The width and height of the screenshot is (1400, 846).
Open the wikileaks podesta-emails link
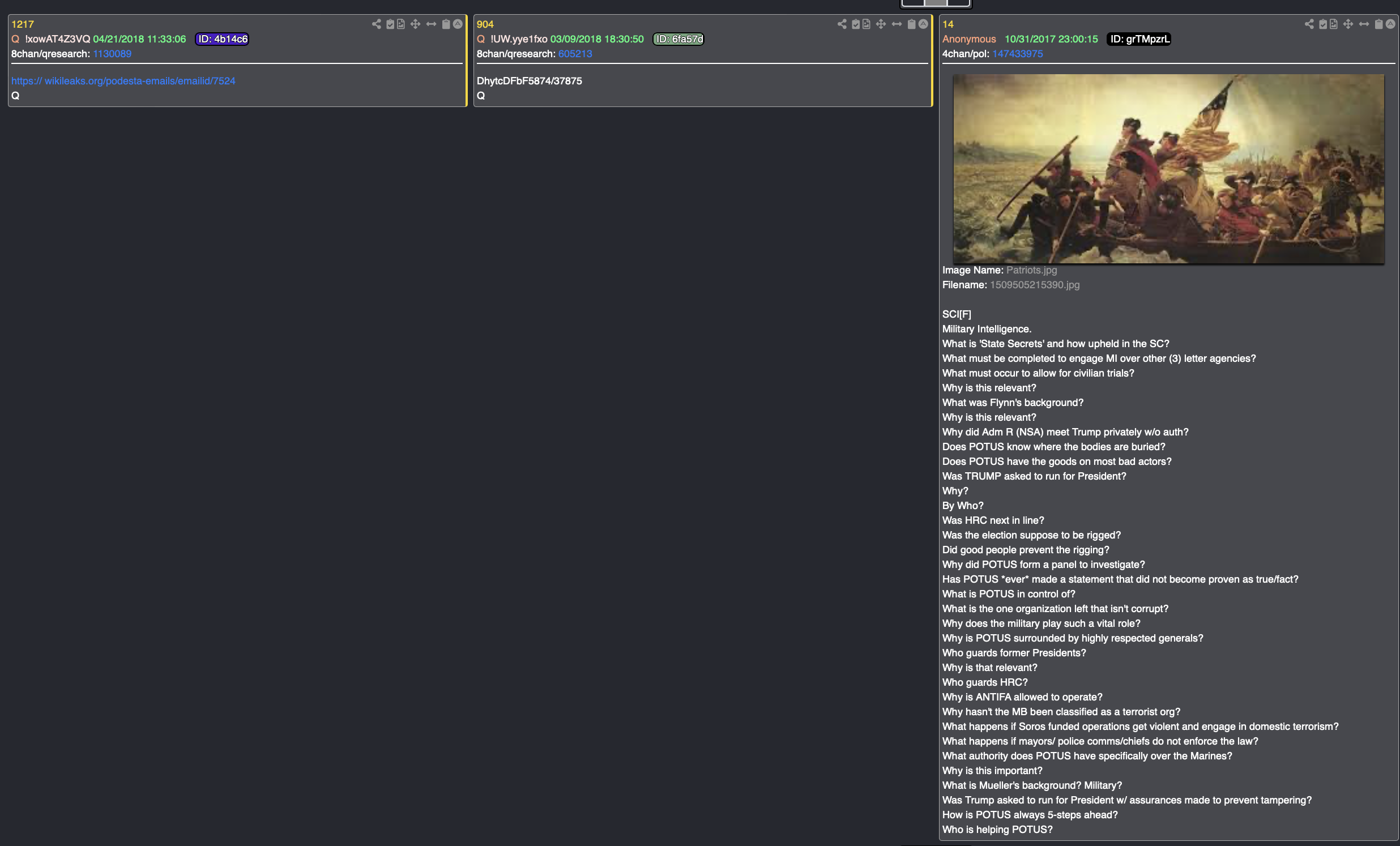click(x=123, y=80)
